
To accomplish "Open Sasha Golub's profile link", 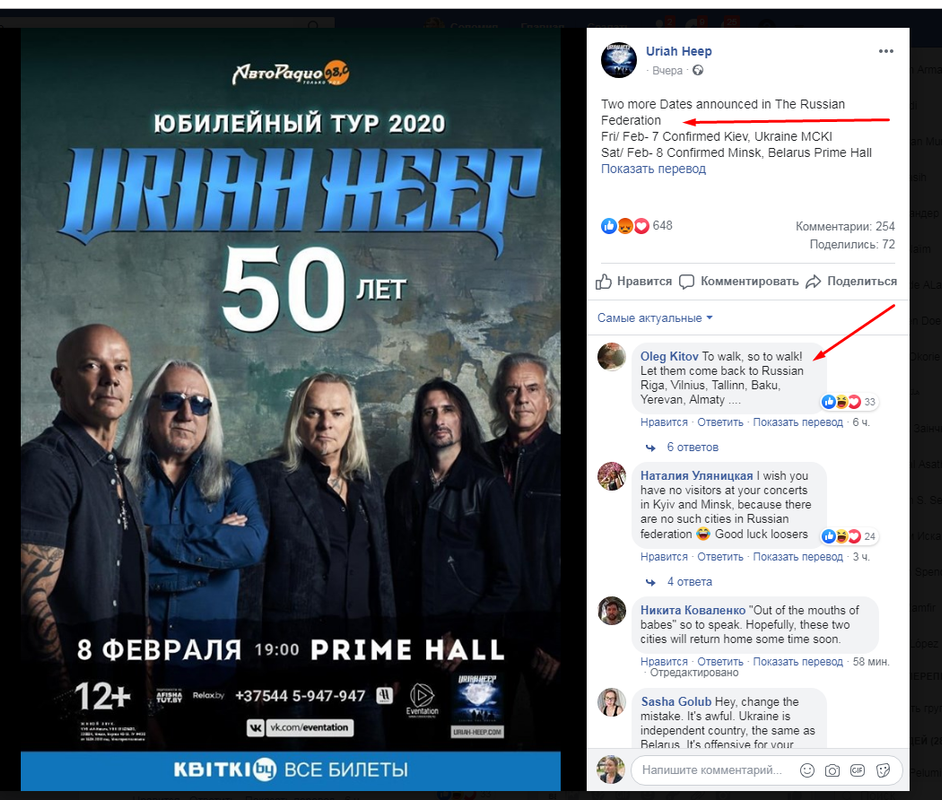I will 676,702.
